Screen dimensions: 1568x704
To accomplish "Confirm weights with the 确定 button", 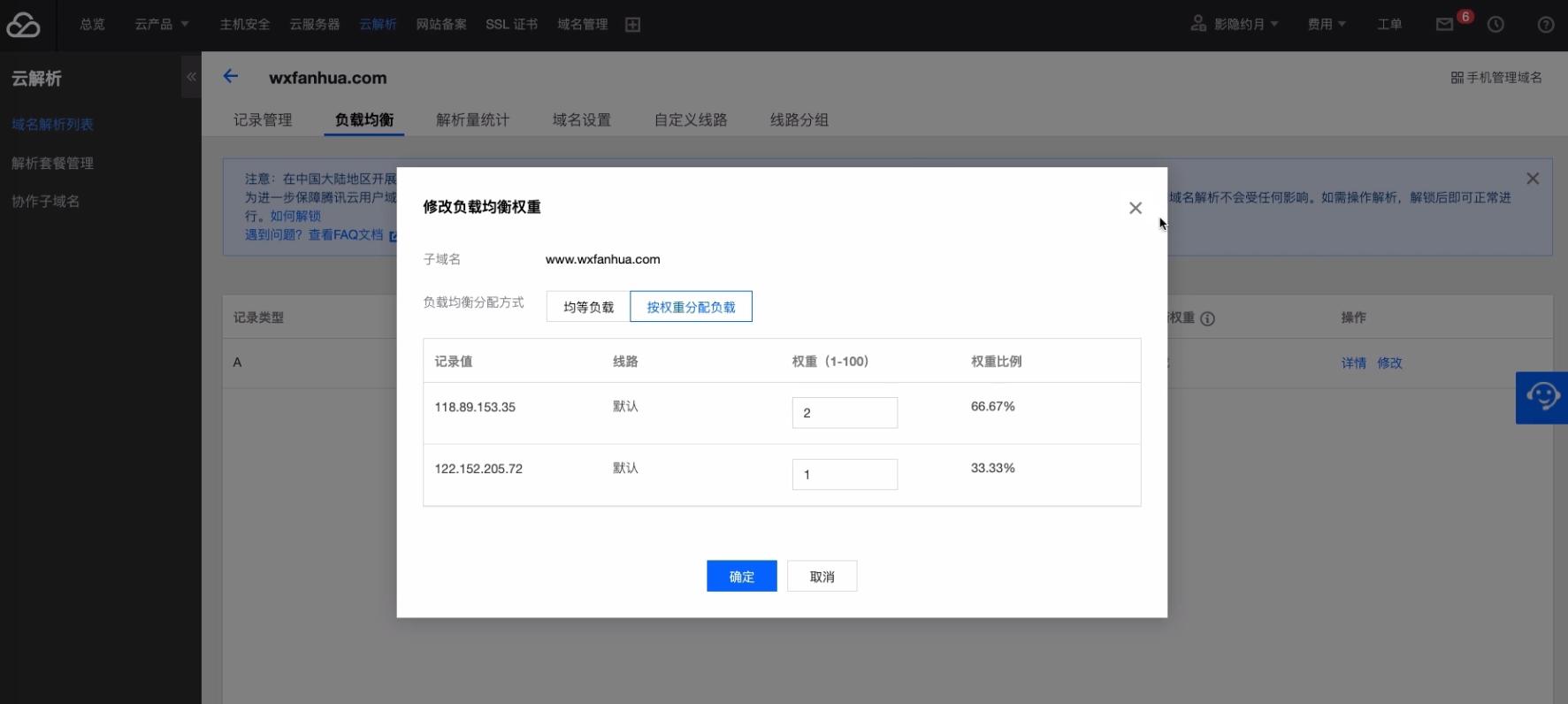I will [742, 576].
